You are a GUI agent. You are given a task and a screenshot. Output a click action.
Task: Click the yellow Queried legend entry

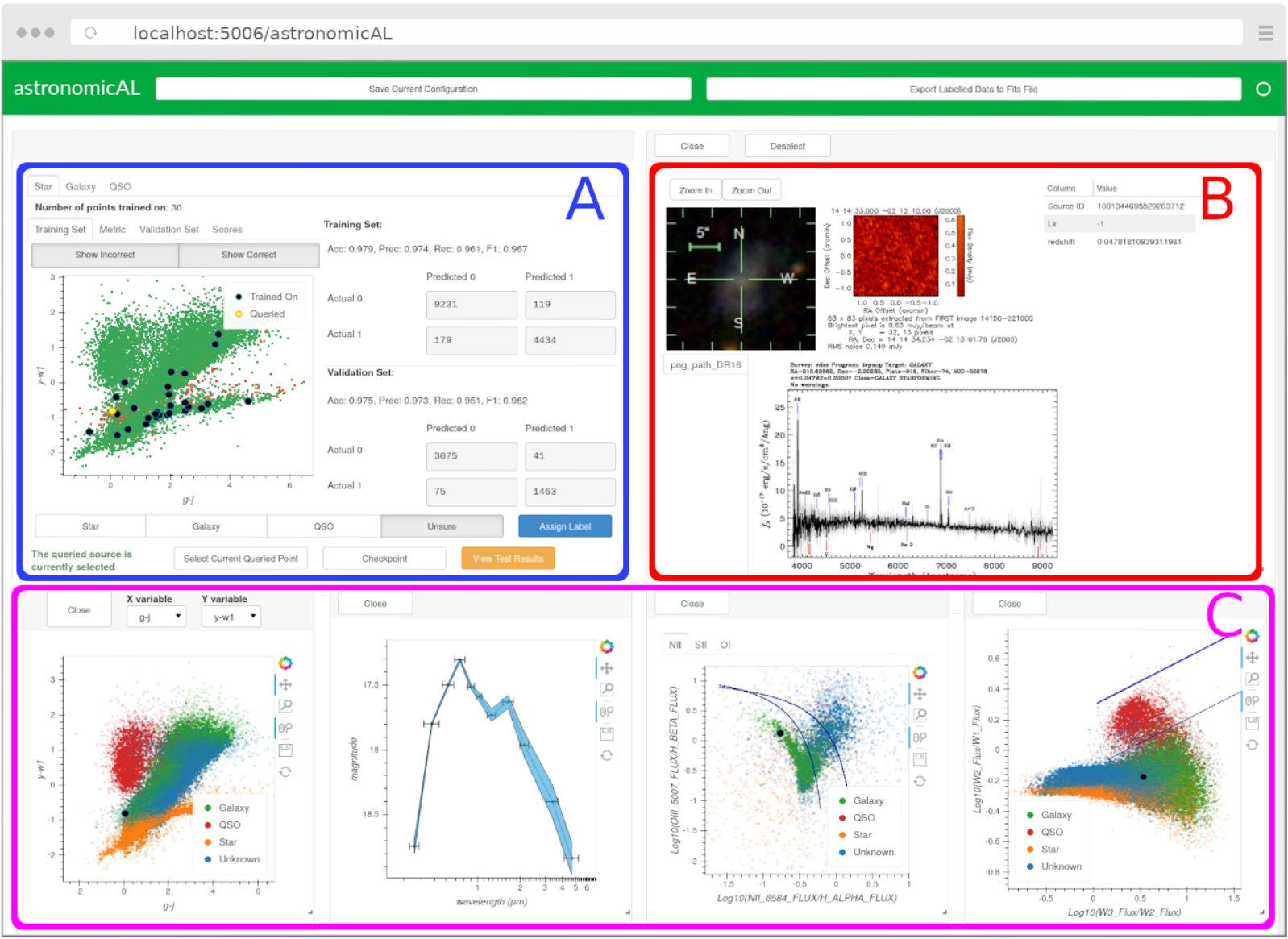[x=260, y=314]
